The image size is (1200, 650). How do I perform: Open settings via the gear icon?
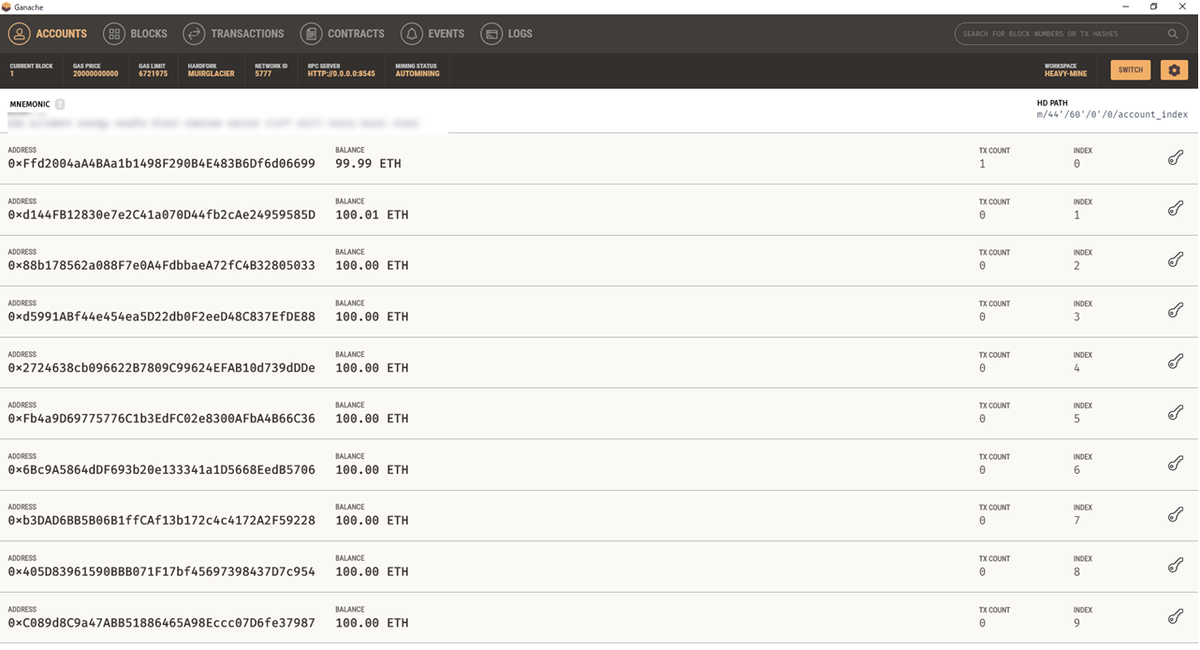[x=1174, y=70]
